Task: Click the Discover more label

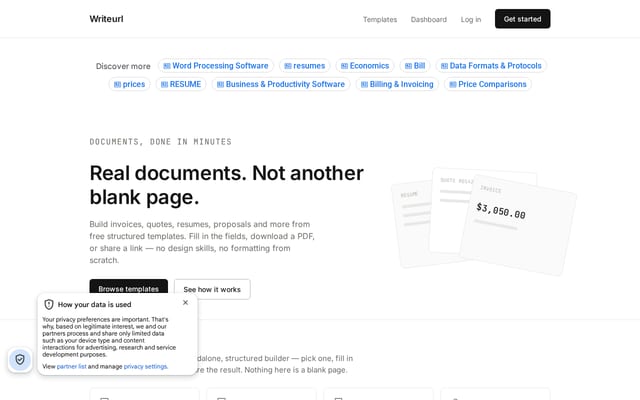Action: [123, 66]
